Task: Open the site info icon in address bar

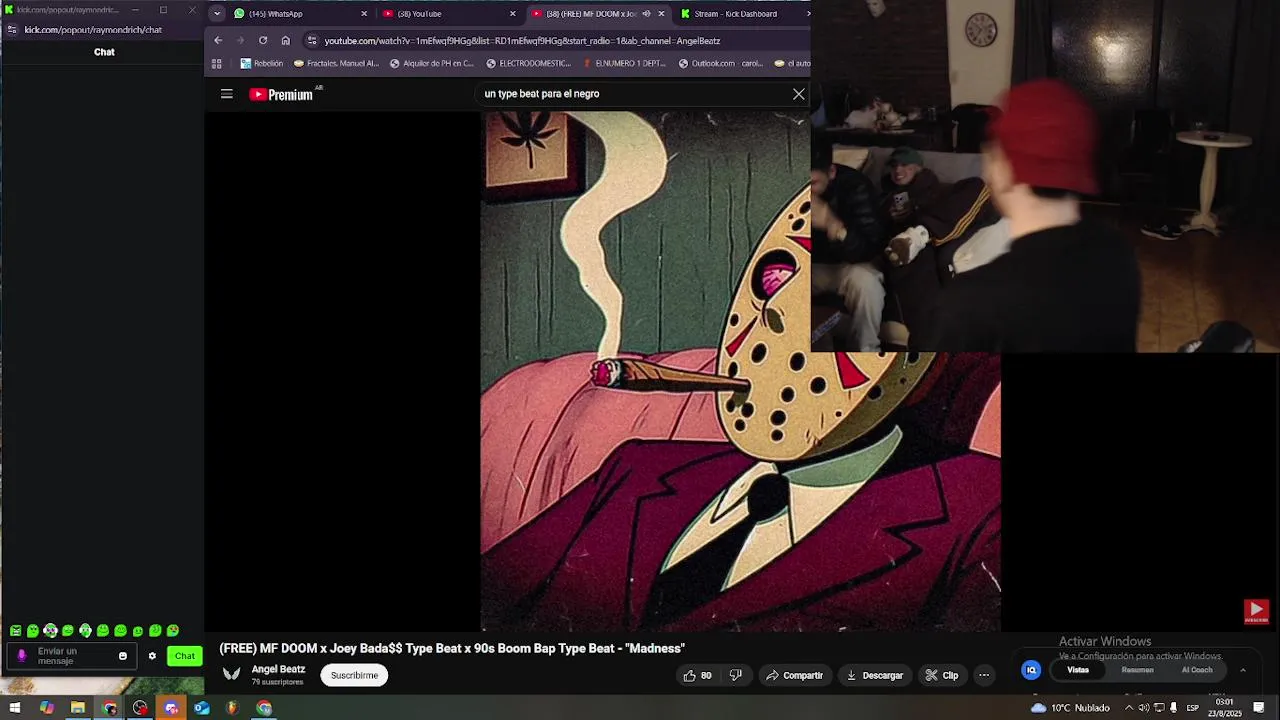Action: pos(312,41)
